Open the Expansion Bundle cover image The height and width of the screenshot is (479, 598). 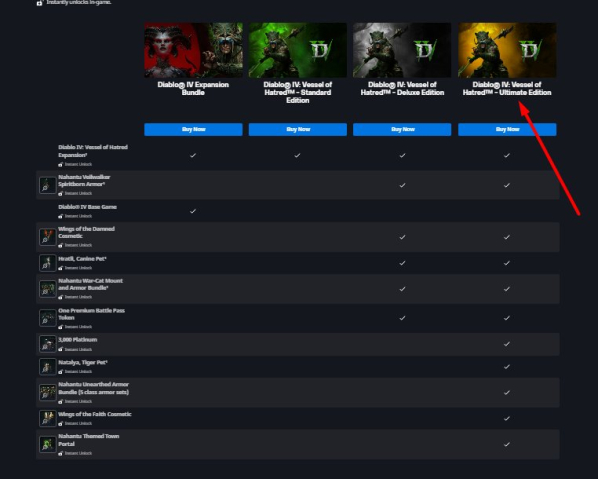pyautogui.click(x=193, y=50)
